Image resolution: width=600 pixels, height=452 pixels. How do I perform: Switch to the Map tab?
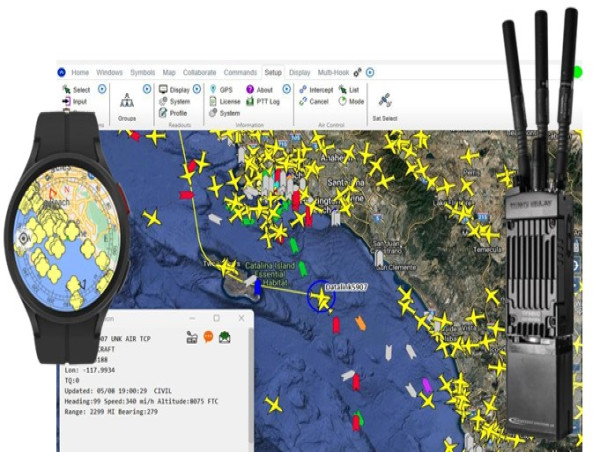click(x=169, y=72)
